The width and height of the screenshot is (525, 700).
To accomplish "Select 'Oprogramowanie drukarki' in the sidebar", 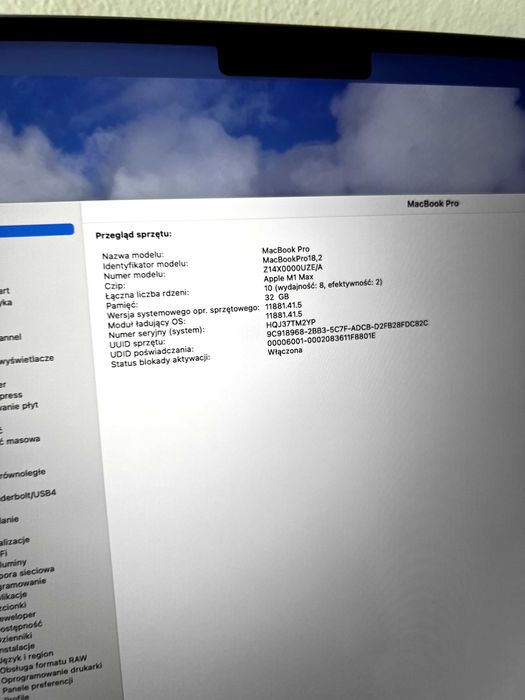I will pyautogui.click(x=51, y=674).
